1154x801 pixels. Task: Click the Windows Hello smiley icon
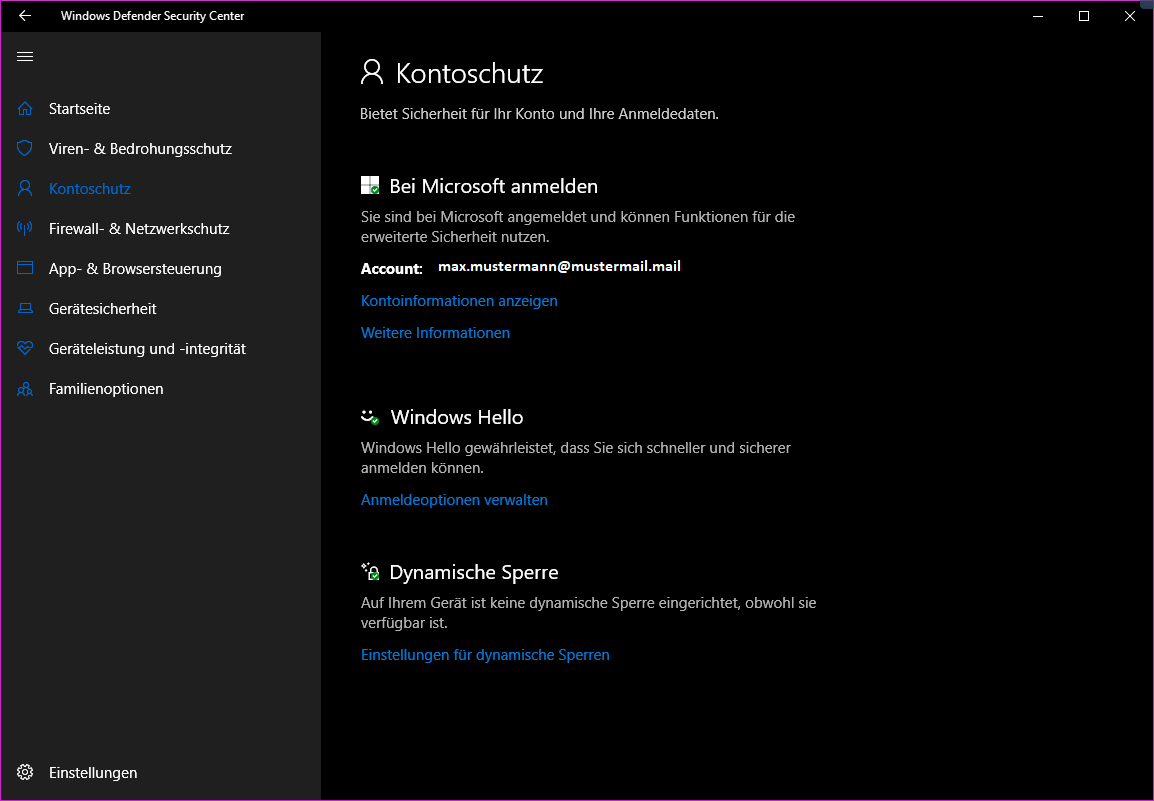tap(370, 417)
